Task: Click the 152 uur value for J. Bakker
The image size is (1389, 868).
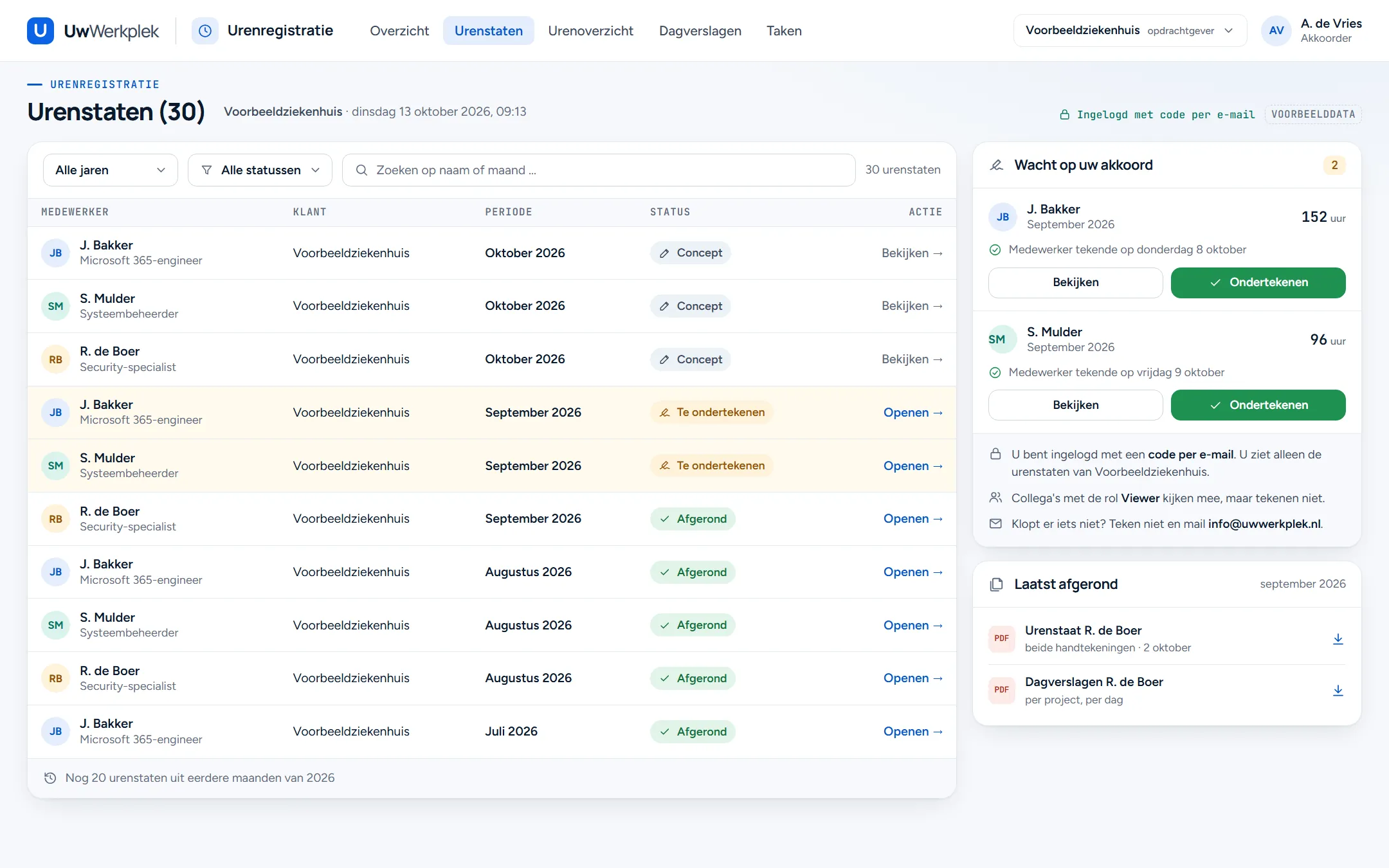Action: (x=1323, y=217)
